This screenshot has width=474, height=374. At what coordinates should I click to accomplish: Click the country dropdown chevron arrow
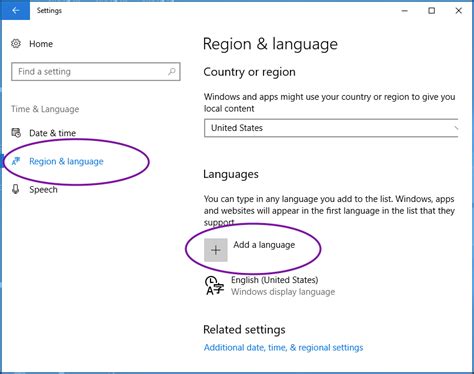[x=456, y=128]
